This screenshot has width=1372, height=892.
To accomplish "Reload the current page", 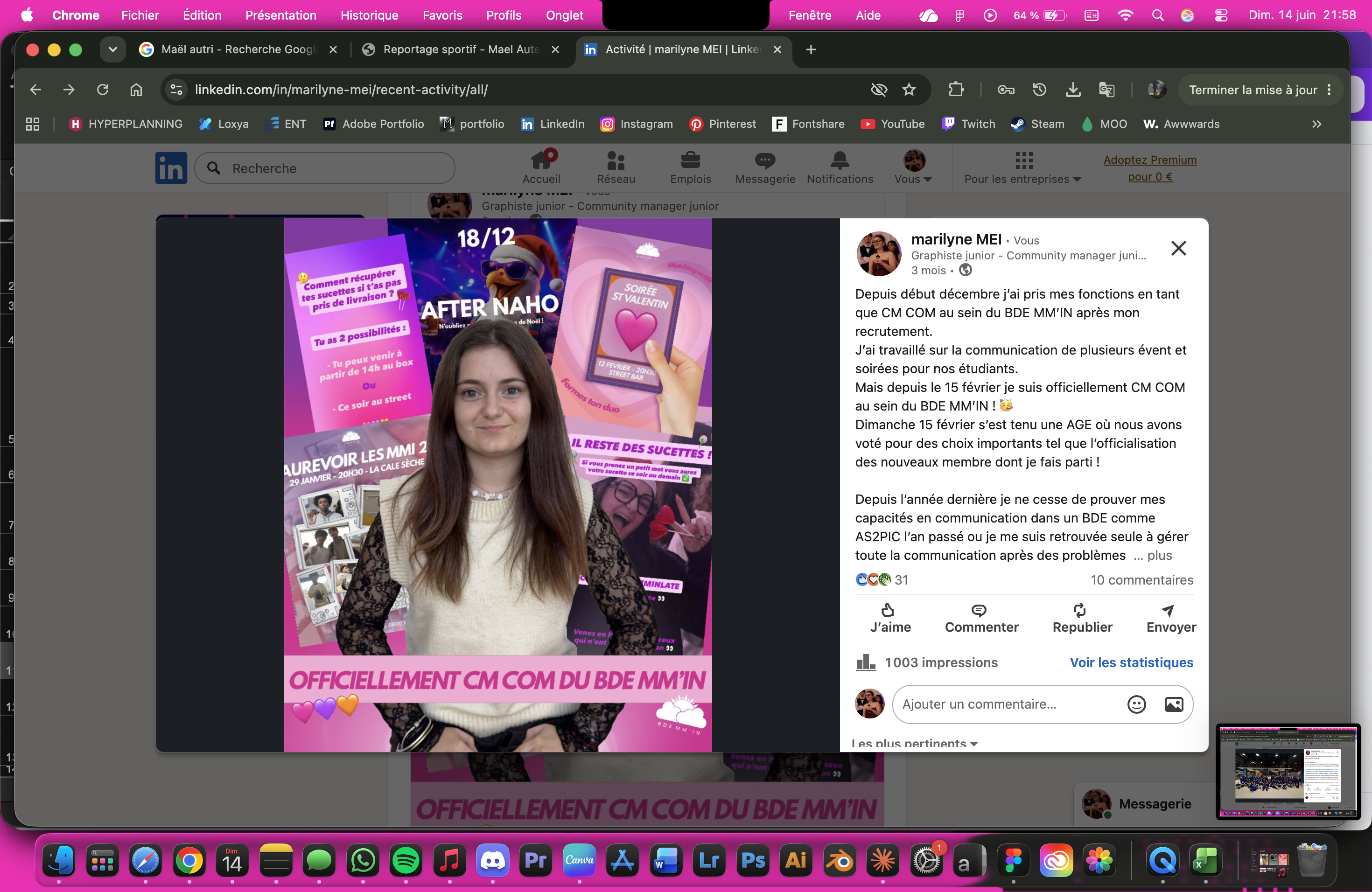I will coord(103,89).
